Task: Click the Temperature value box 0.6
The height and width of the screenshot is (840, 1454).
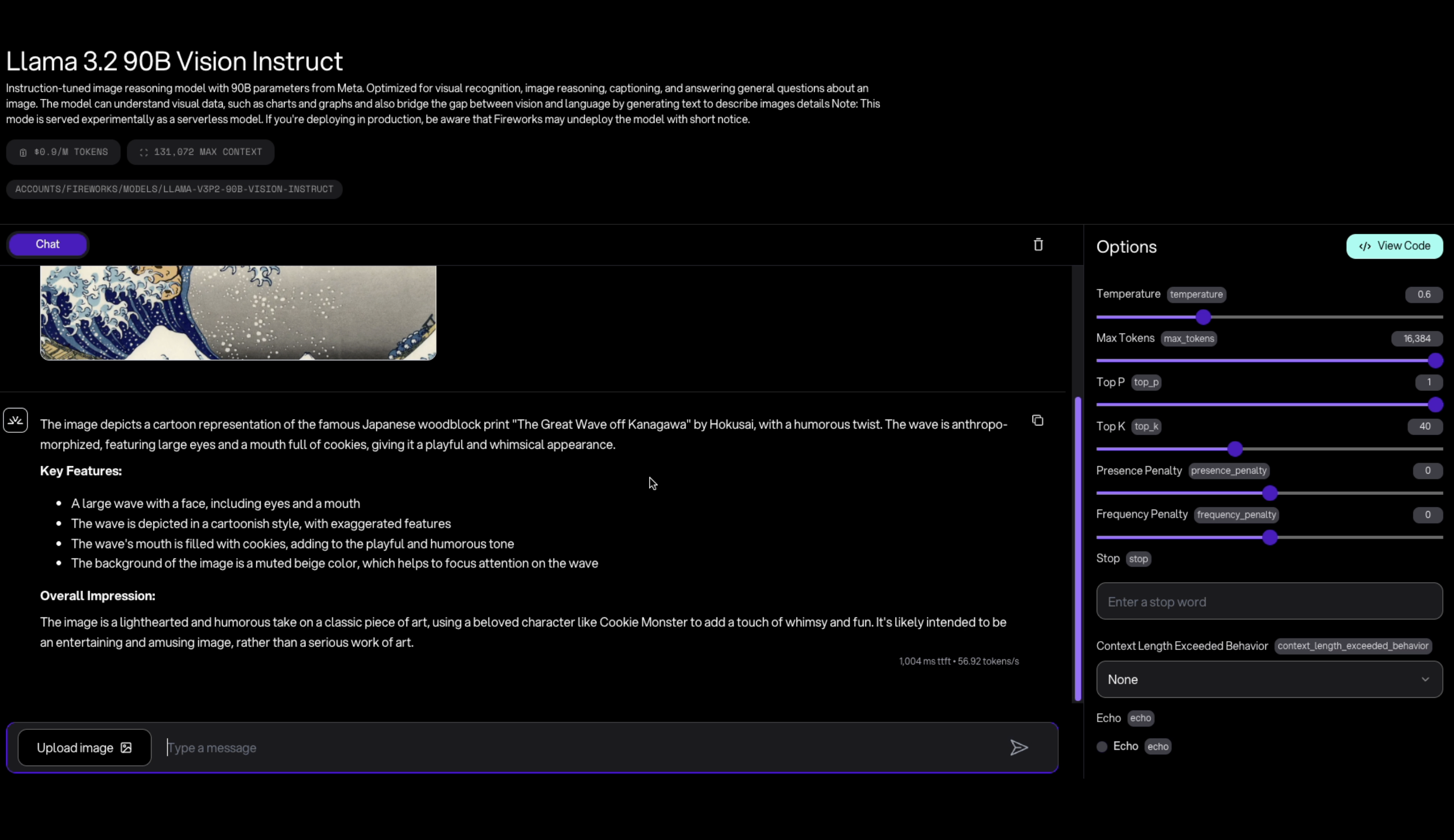Action: (x=1424, y=294)
